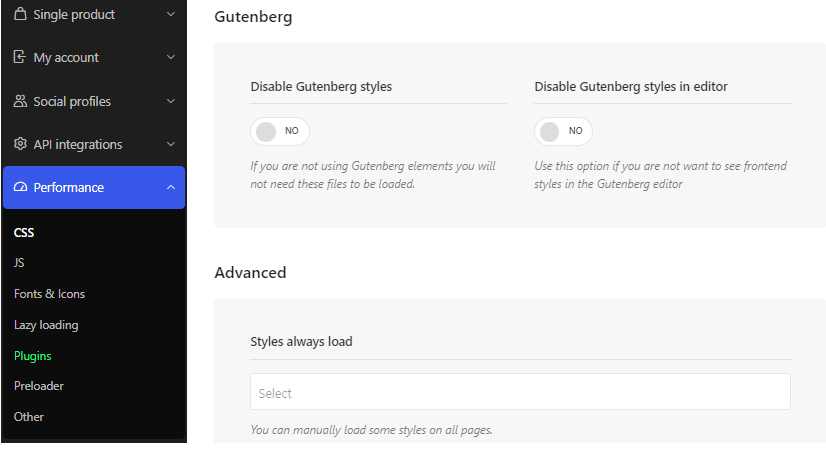This screenshot has height=452, width=826.
Task: Click the My account sign-in icon
Action: (x=19, y=57)
